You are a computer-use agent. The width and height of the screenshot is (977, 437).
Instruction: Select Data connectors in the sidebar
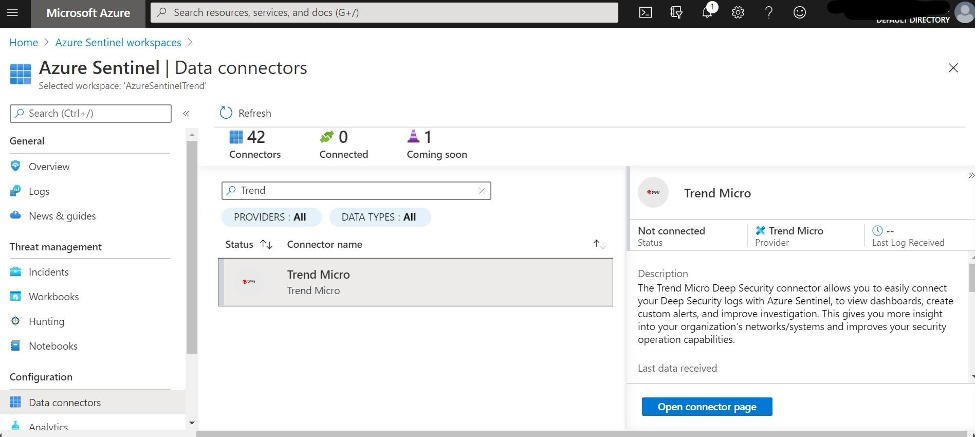coord(93,402)
